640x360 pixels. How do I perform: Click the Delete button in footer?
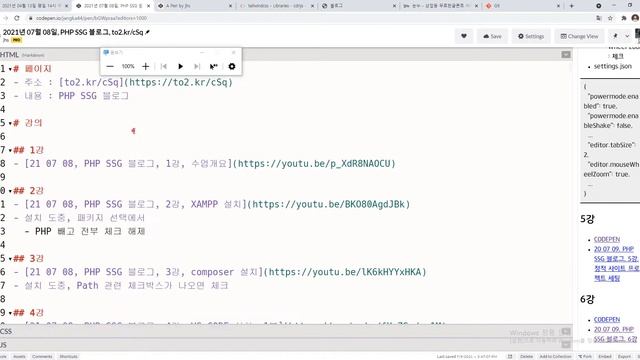tap(526, 357)
